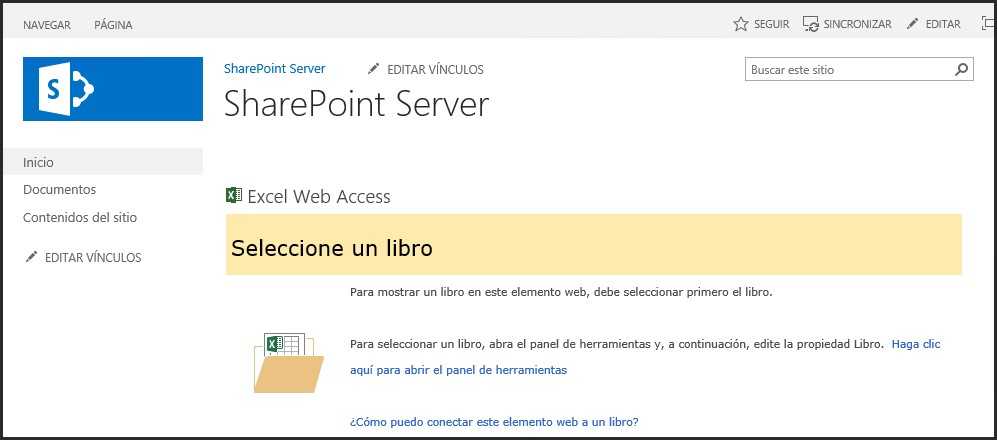Viewport: 997px width, 440px height.
Task: Click the Excel Web Access web part title
Action: click(319, 196)
